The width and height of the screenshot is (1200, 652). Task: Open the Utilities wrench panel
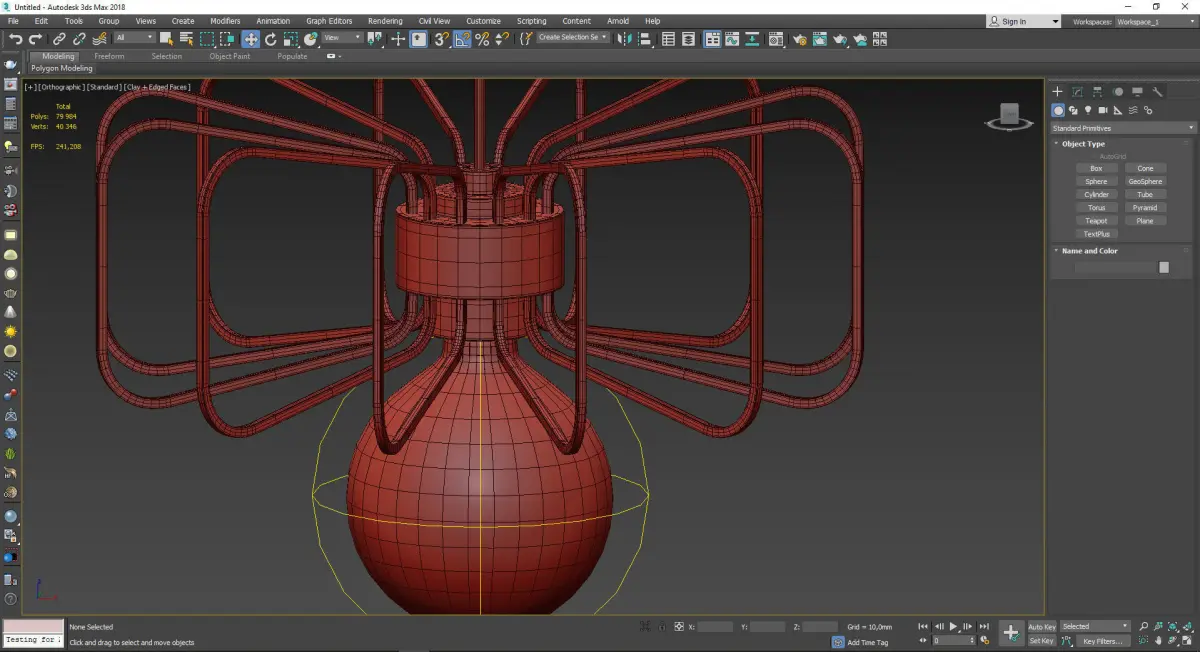[1158, 92]
